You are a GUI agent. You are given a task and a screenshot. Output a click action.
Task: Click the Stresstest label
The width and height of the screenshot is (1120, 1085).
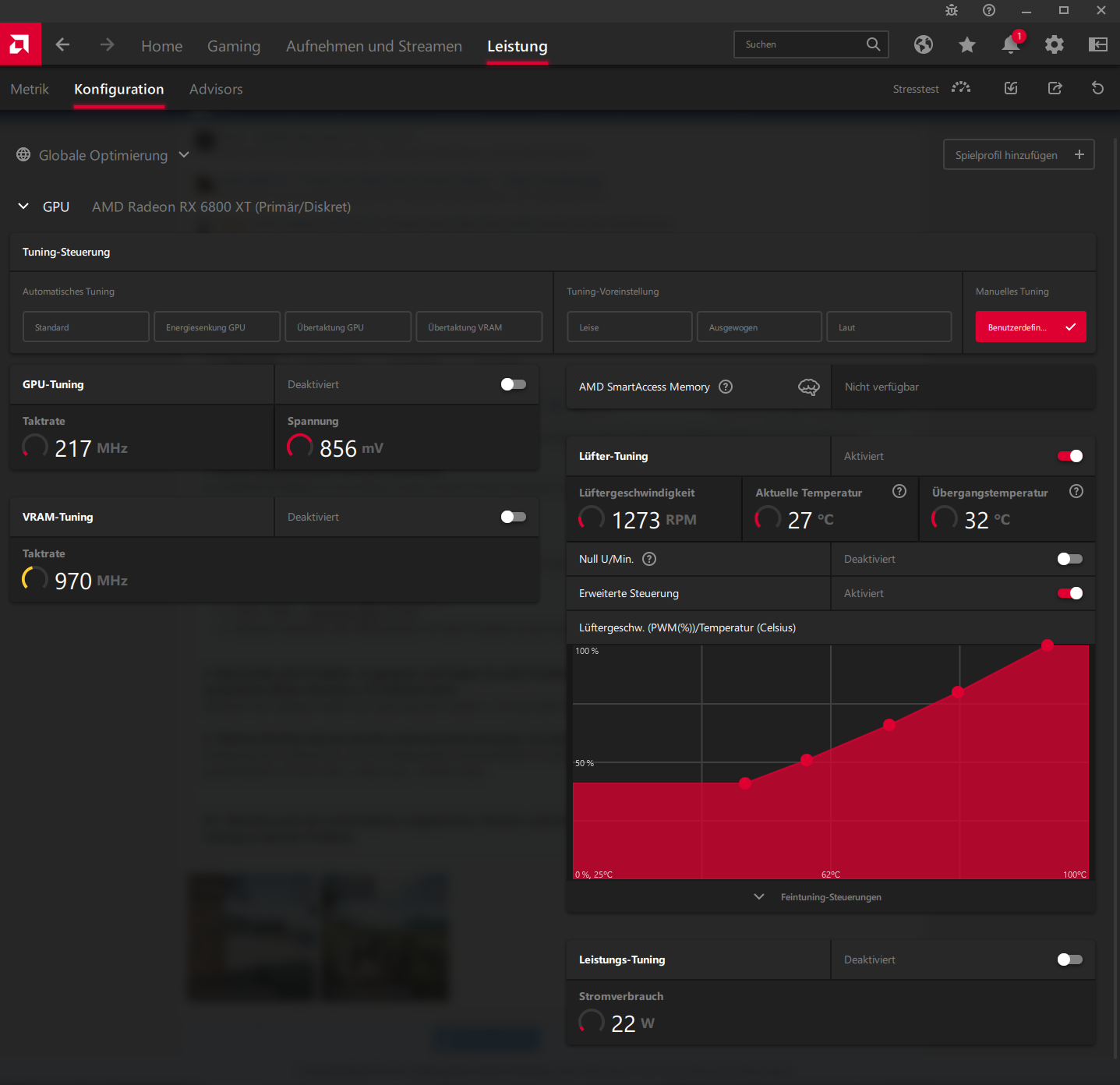[x=916, y=89]
